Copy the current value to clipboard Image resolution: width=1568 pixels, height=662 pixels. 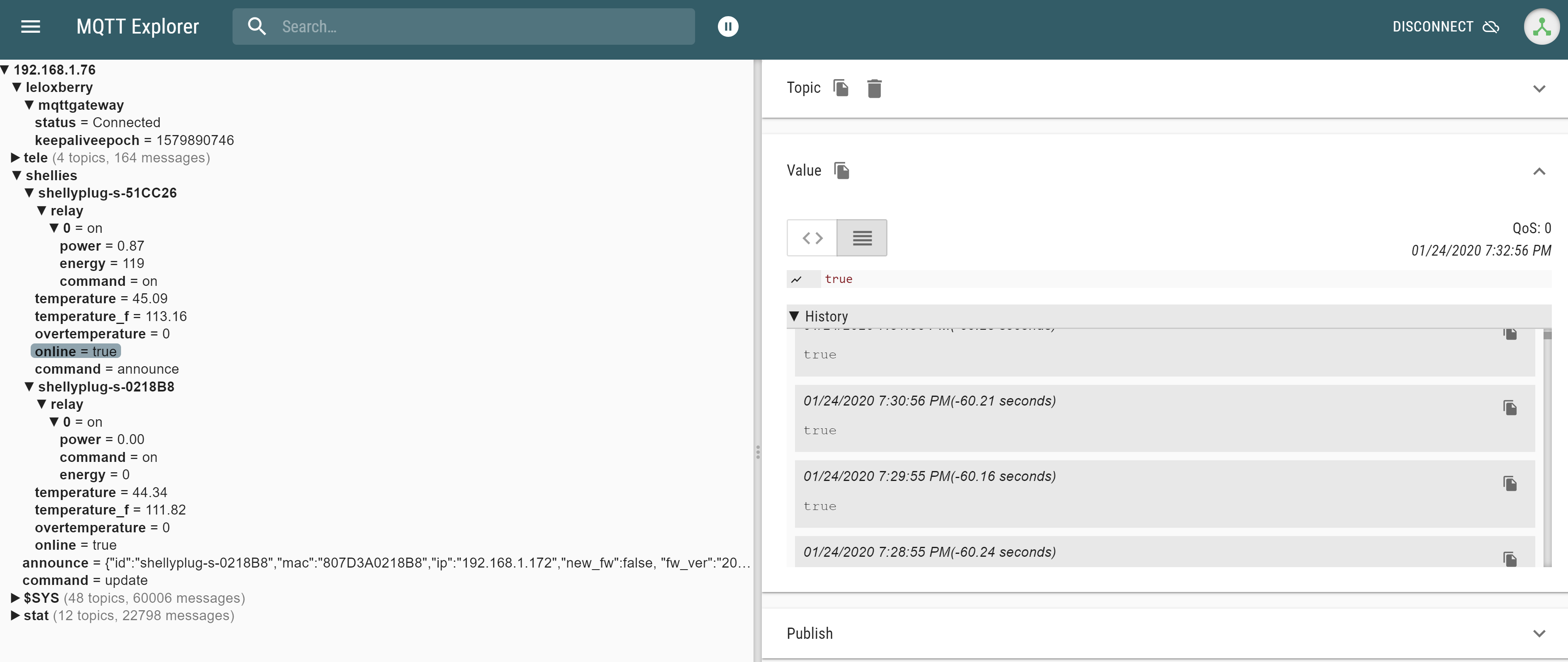coord(841,171)
